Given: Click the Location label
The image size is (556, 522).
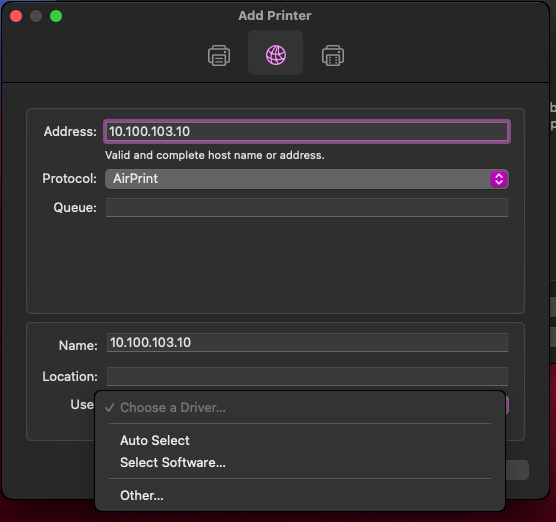Looking at the screenshot, I should click(70, 376).
